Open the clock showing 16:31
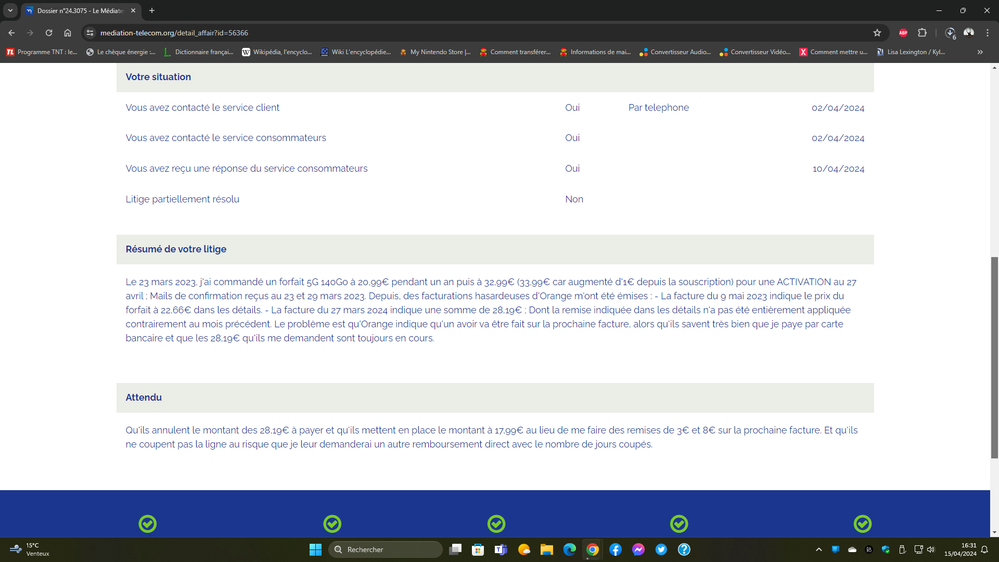The width and height of the screenshot is (999, 562). point(960,549)
